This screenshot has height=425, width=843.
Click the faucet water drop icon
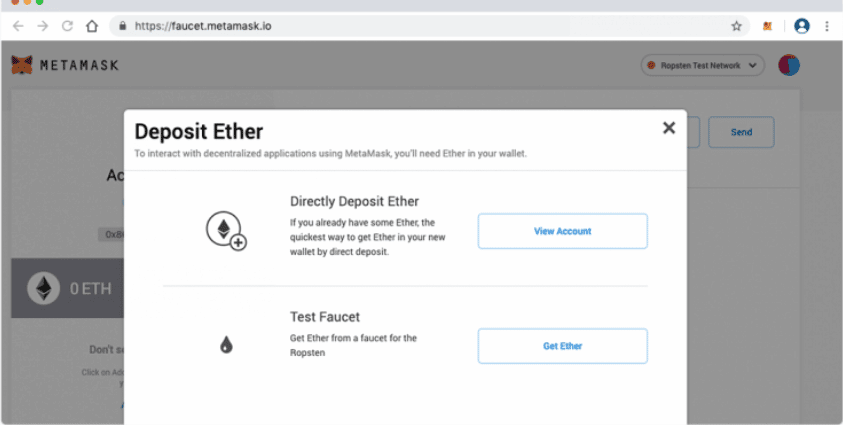226,345
